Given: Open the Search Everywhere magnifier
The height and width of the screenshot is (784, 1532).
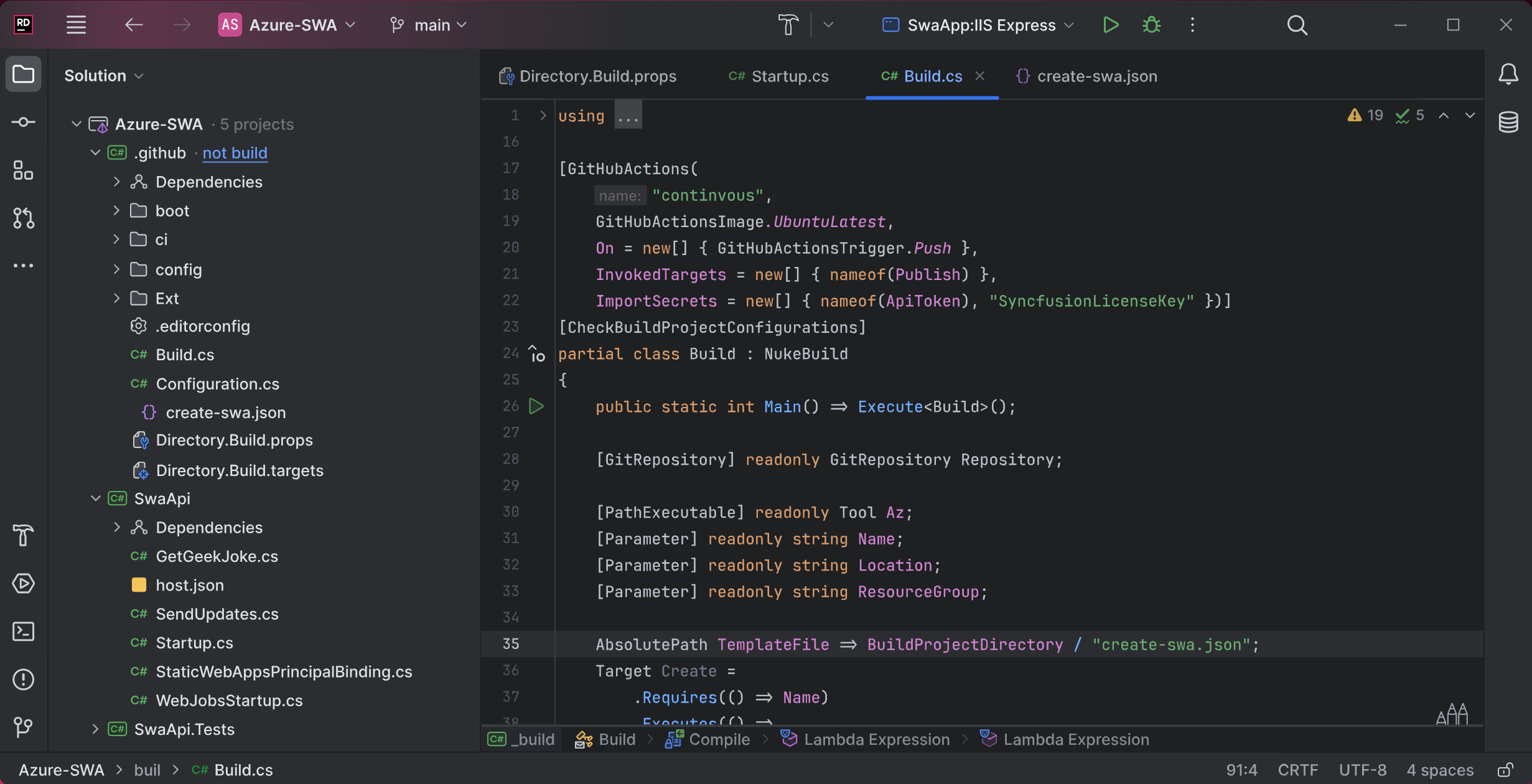Looking at the screenshot, I should [1297, 25].
